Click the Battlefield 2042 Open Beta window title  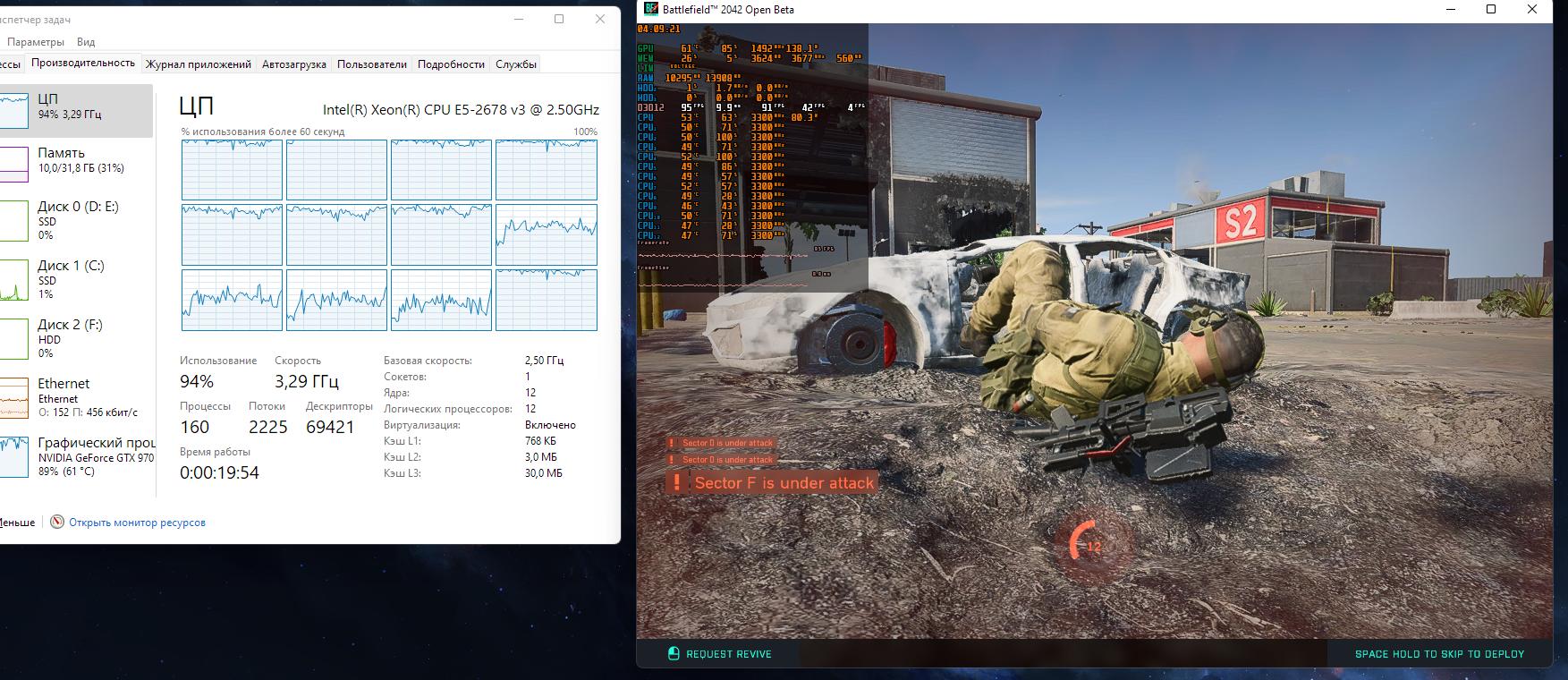tap(728, 10)
